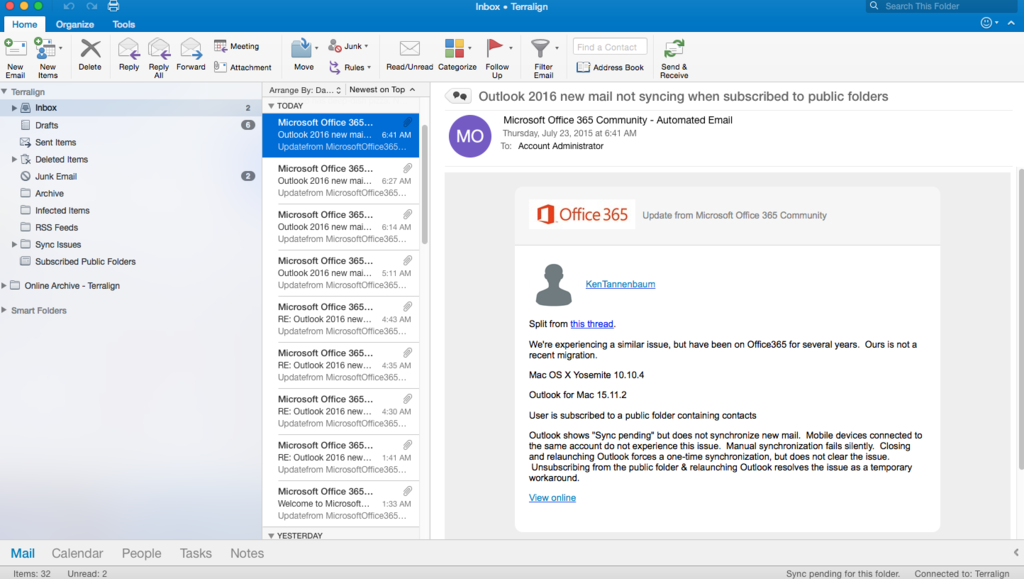Expand the Deleted Items folder
Screen dimensions: 1024x579
point(14,159)
